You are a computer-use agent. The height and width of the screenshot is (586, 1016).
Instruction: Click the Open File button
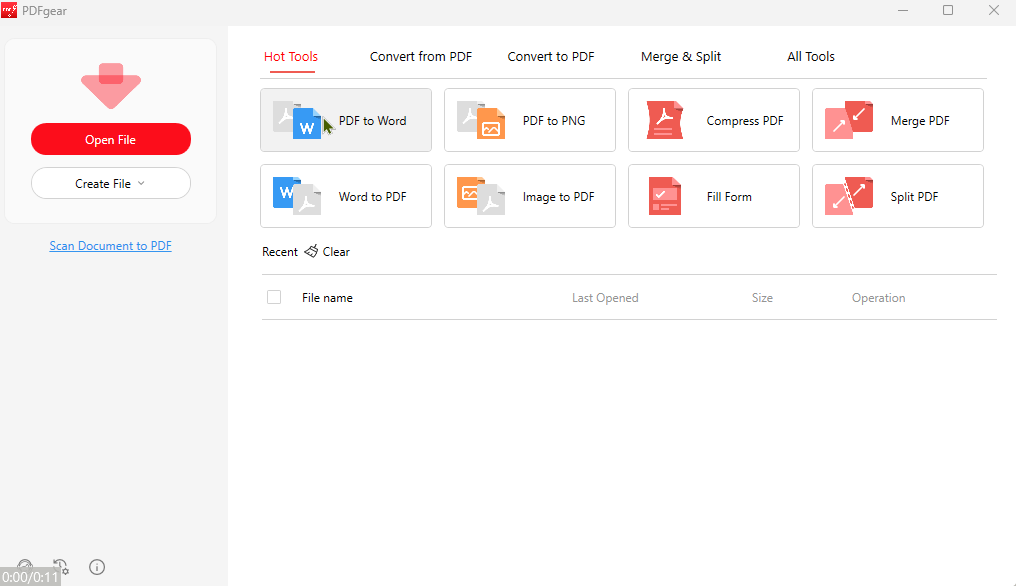pyautogui.click(x=110, y=139)
